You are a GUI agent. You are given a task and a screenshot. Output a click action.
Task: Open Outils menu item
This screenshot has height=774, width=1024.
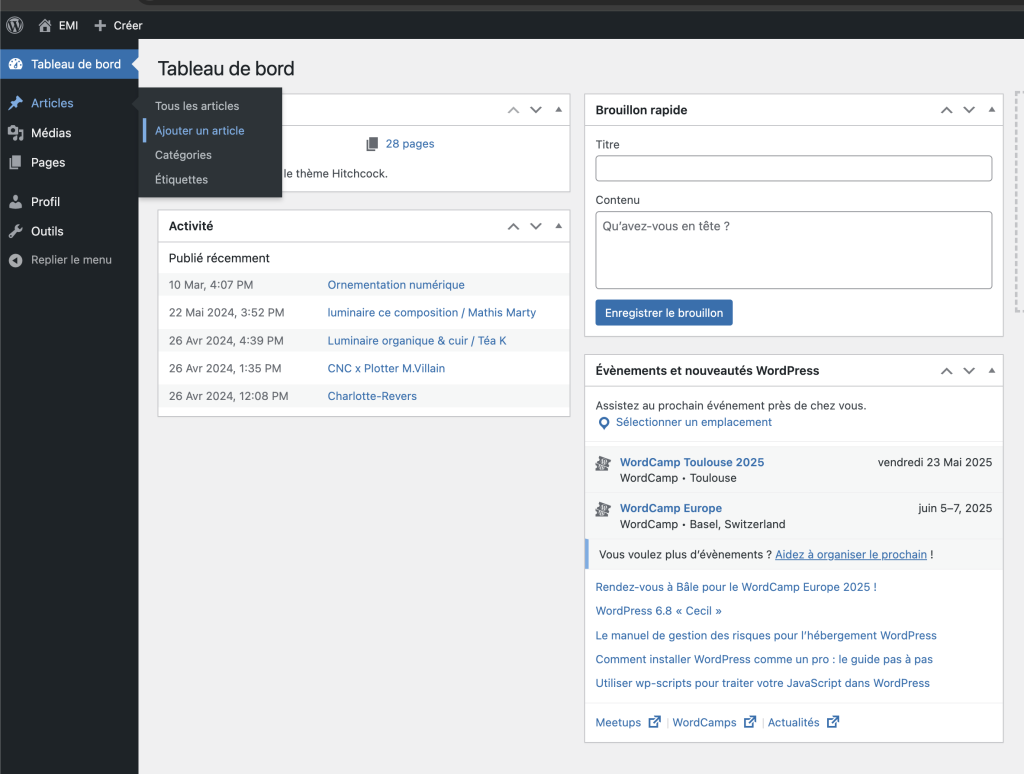point(47,231)
